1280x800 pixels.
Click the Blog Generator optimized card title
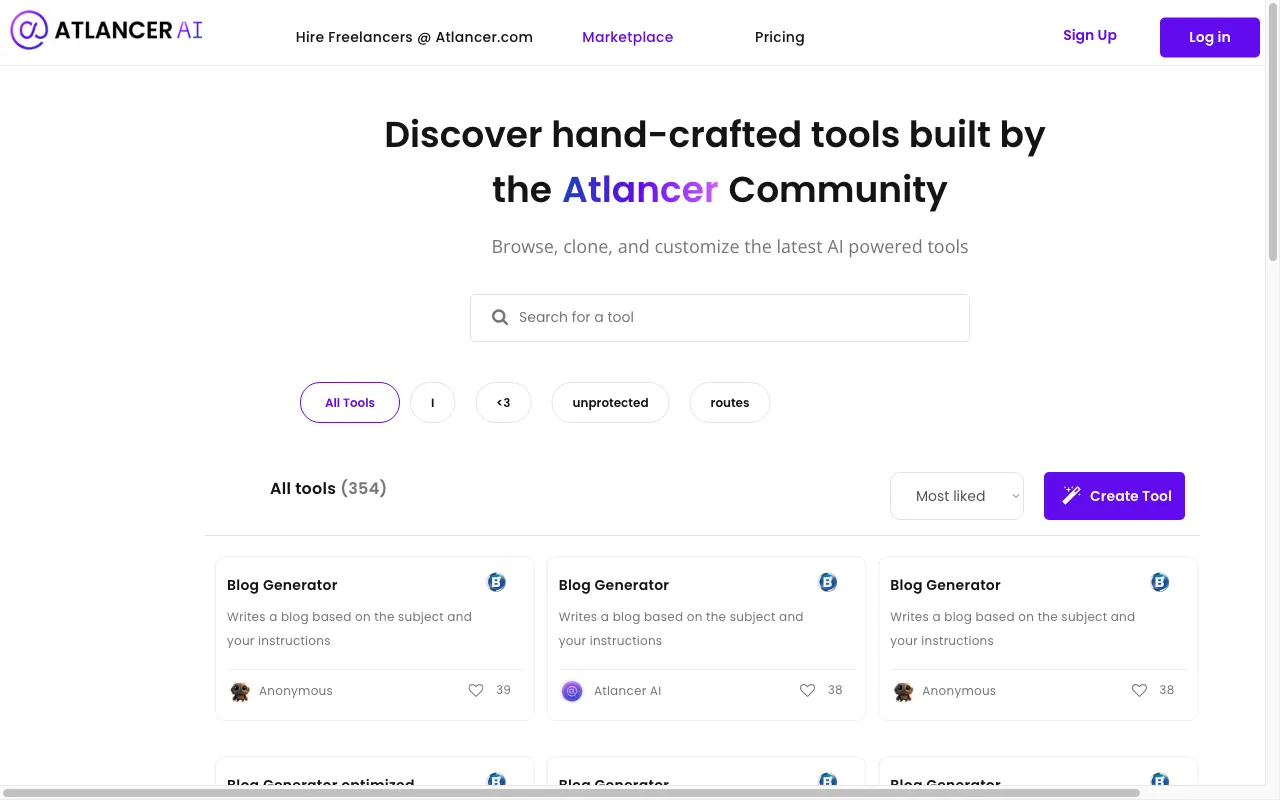click(320, 784)
